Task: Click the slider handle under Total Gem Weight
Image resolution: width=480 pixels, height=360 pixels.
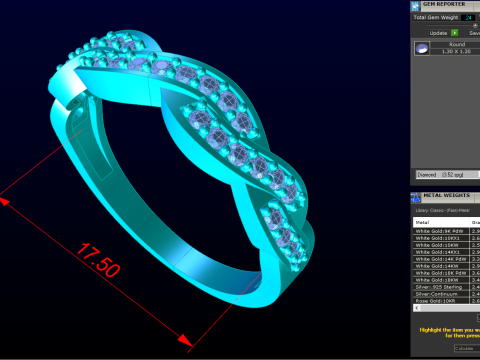Action: click(x=475, y=25)
